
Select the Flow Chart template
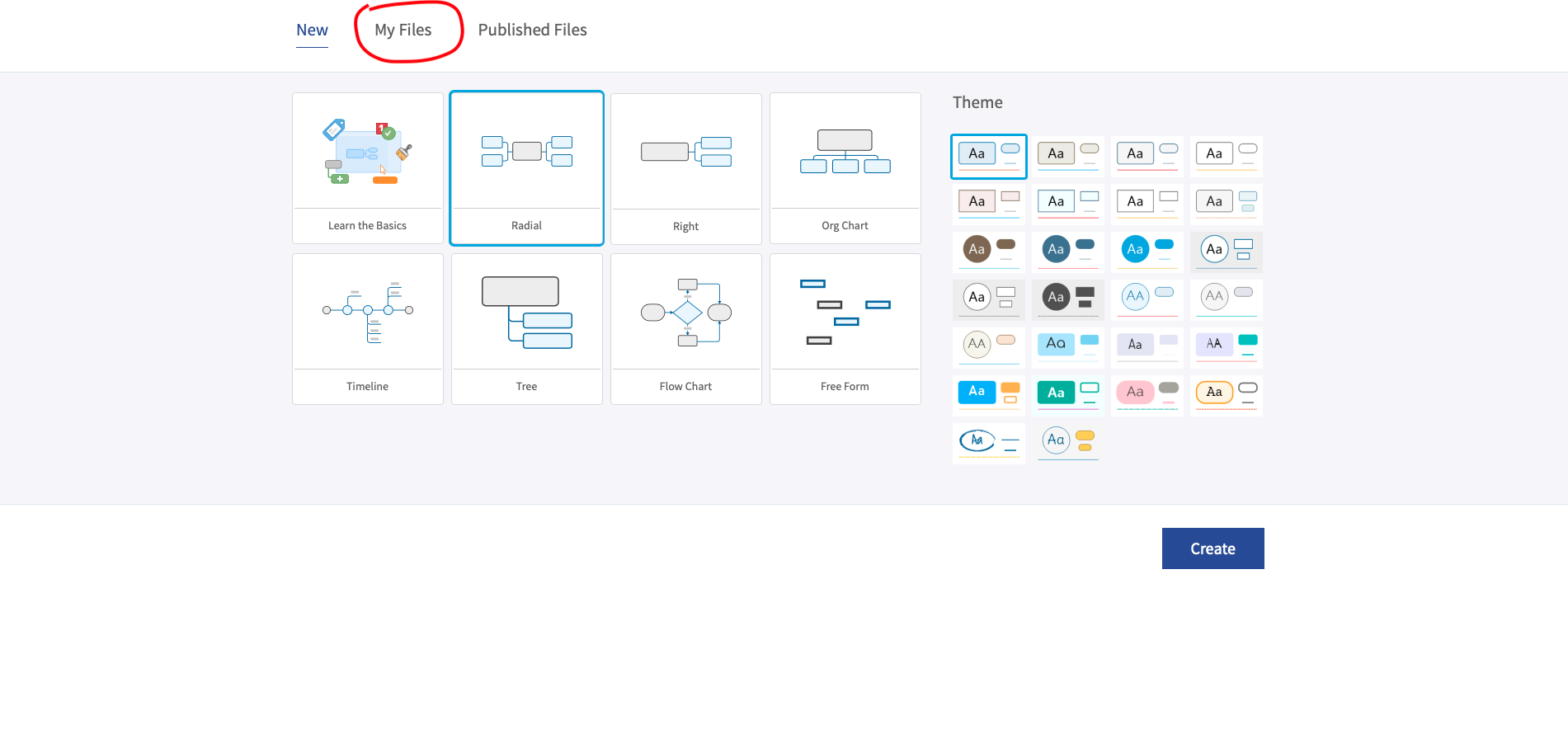coord(685,328)
